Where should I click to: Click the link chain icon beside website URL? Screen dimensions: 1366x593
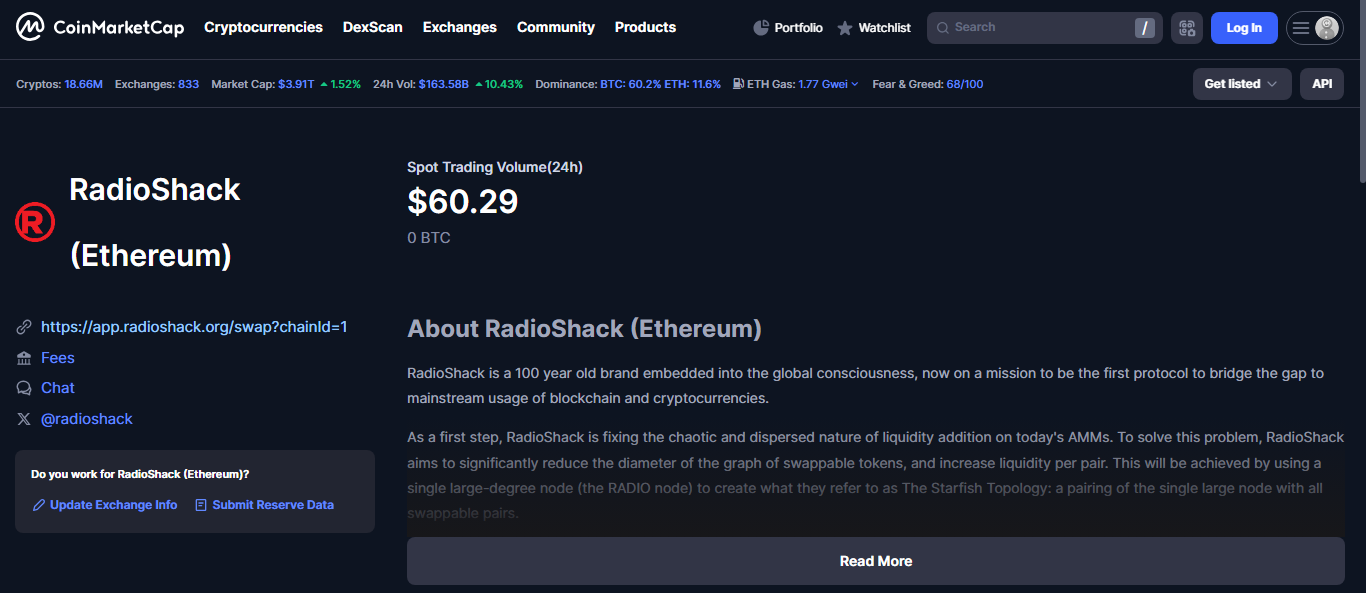coord(24,328)
